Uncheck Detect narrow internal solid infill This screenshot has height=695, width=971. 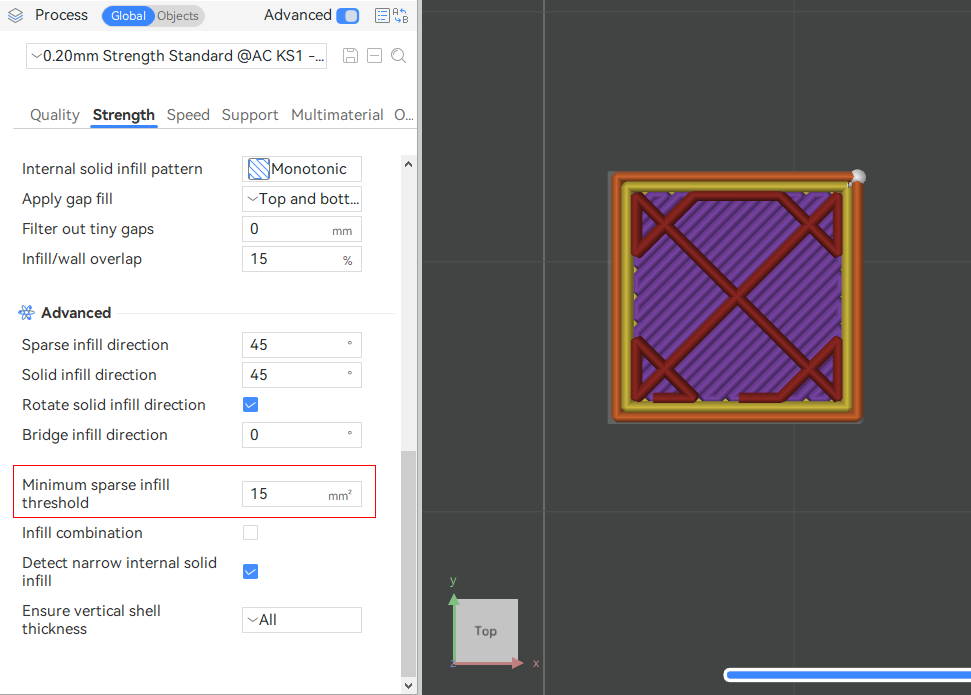tap(250, 572)
